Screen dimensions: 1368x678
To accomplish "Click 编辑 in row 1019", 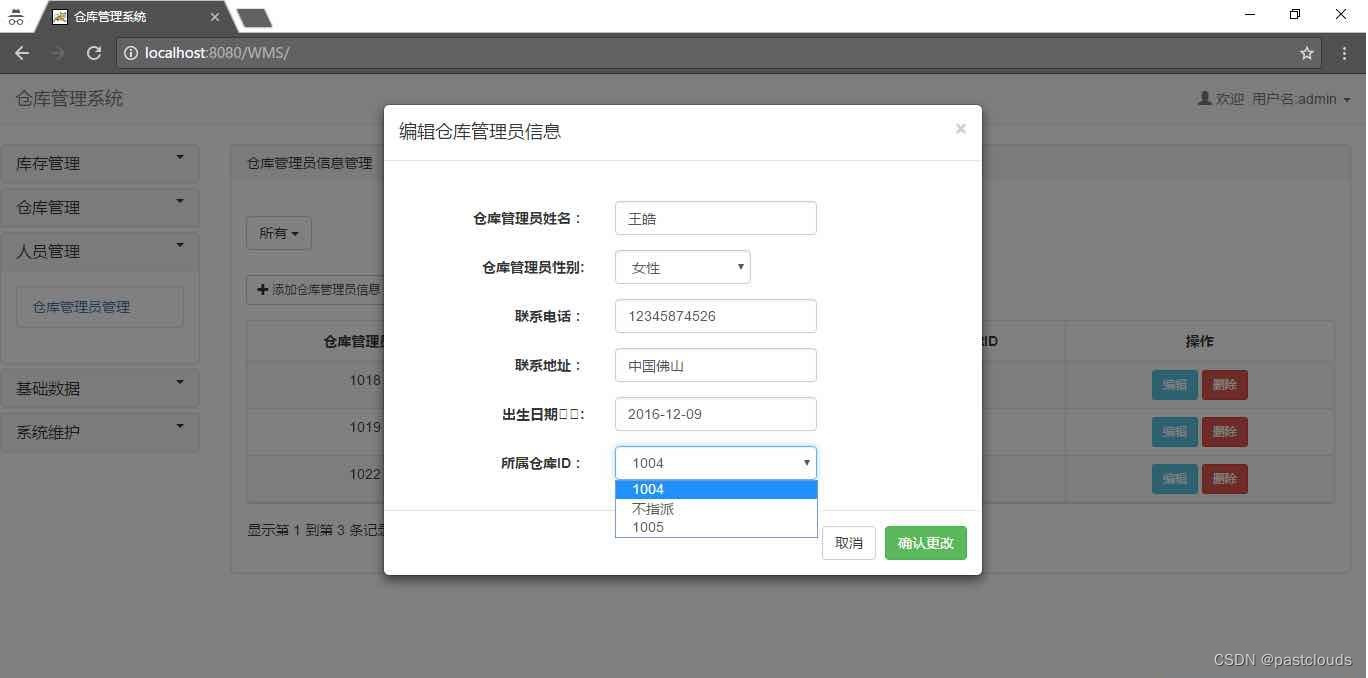I will 1175,432.
